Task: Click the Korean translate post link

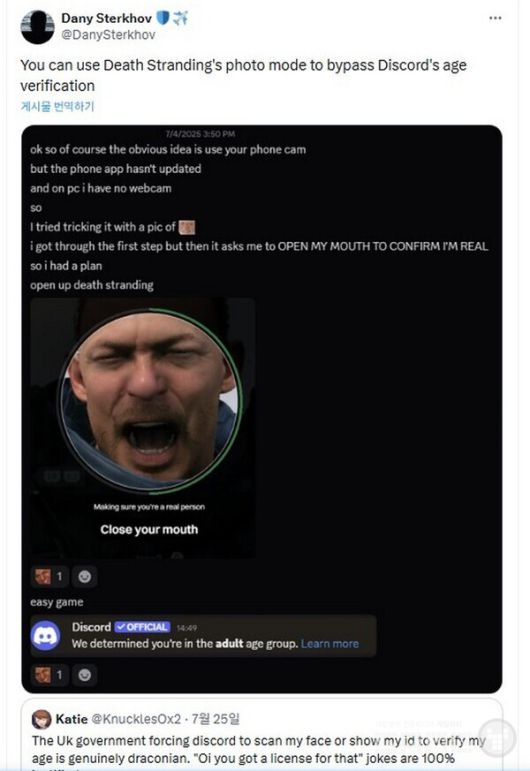Action: pyautogui.click(x=57, y=106)
